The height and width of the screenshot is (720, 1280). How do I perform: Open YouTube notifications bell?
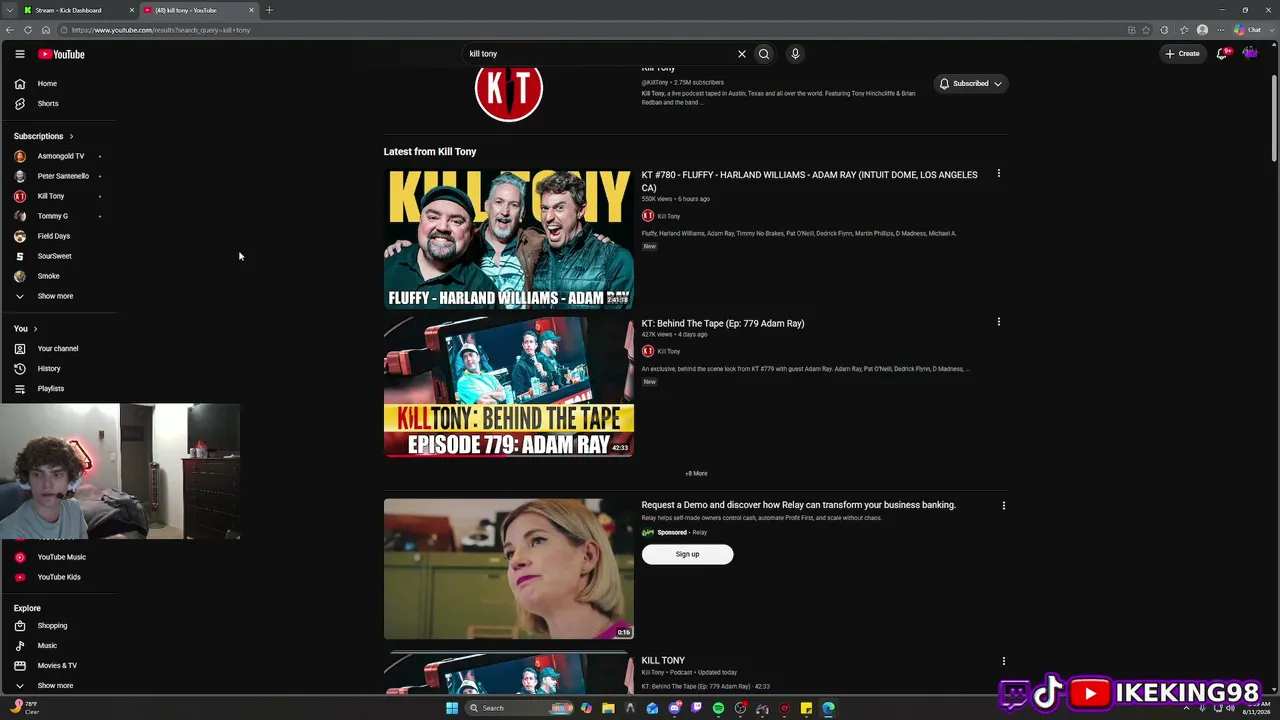coord(1221,54)
